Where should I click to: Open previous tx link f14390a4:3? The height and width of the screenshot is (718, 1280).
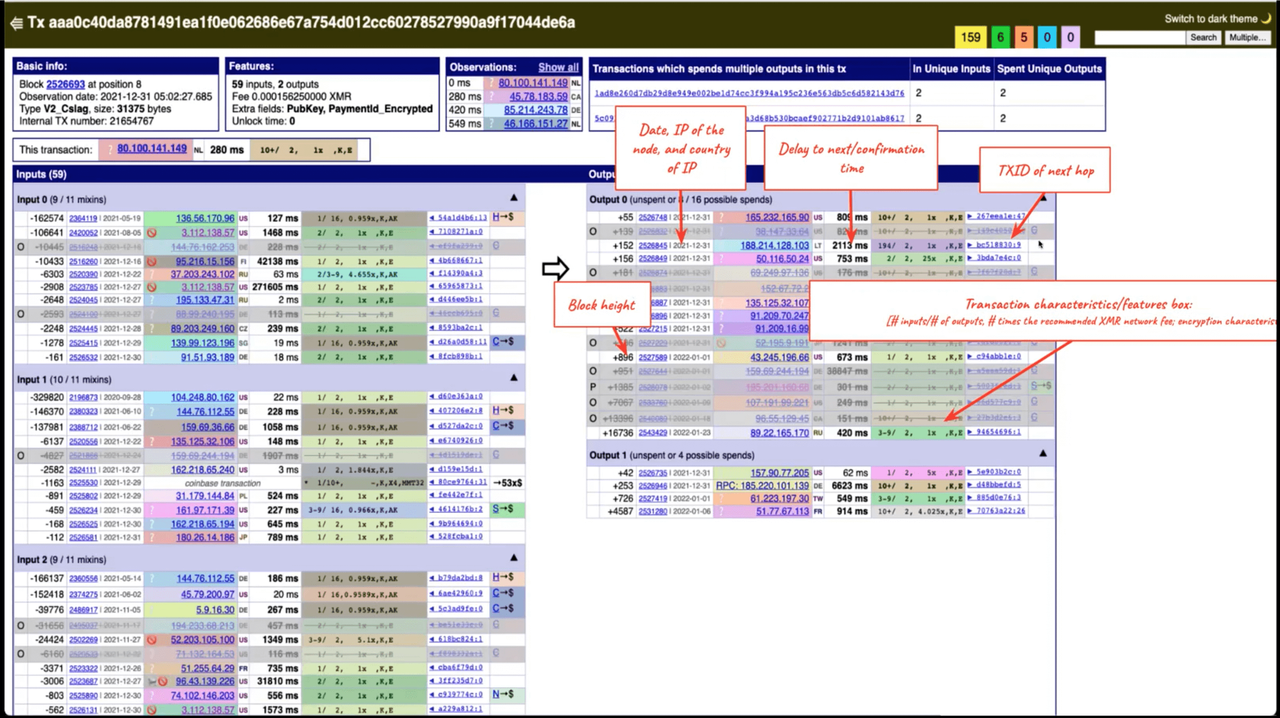(458, 274)
